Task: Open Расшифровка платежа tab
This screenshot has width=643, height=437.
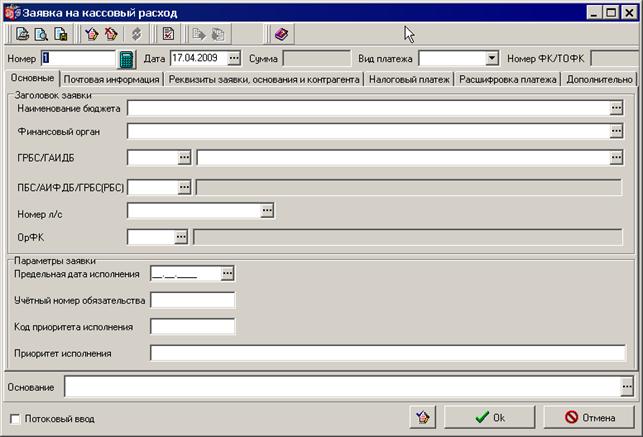Action: [508, 80]
